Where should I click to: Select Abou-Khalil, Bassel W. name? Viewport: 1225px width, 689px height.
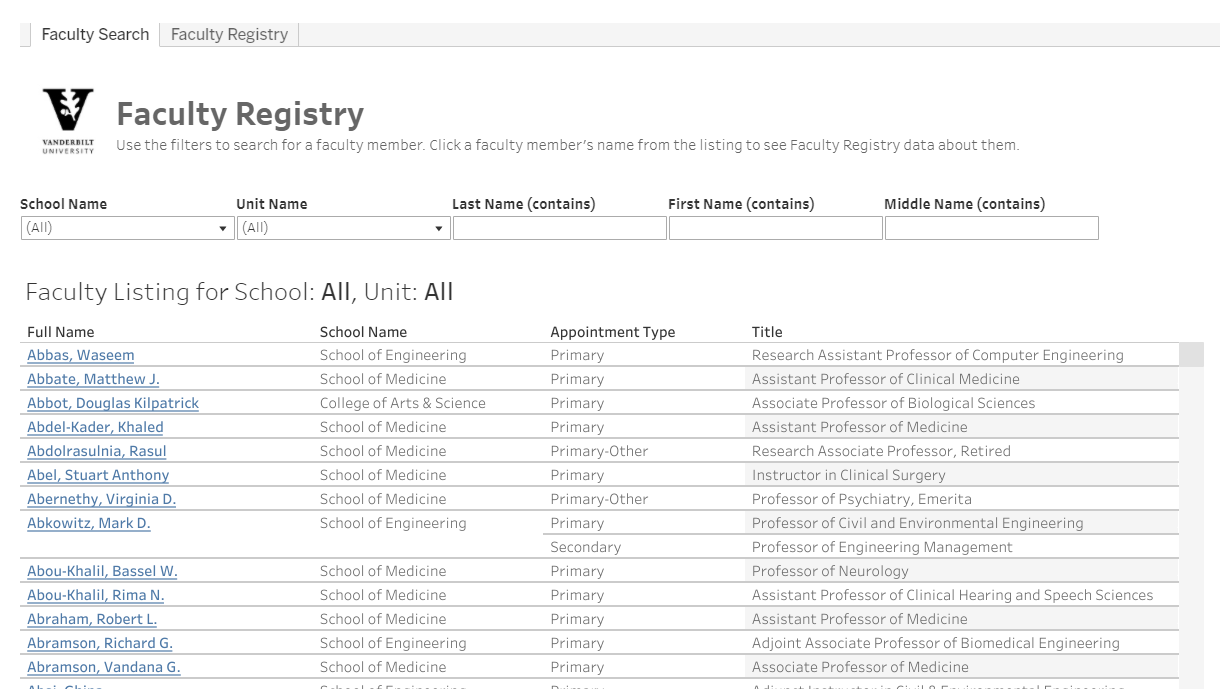click(x=100, y=571)
